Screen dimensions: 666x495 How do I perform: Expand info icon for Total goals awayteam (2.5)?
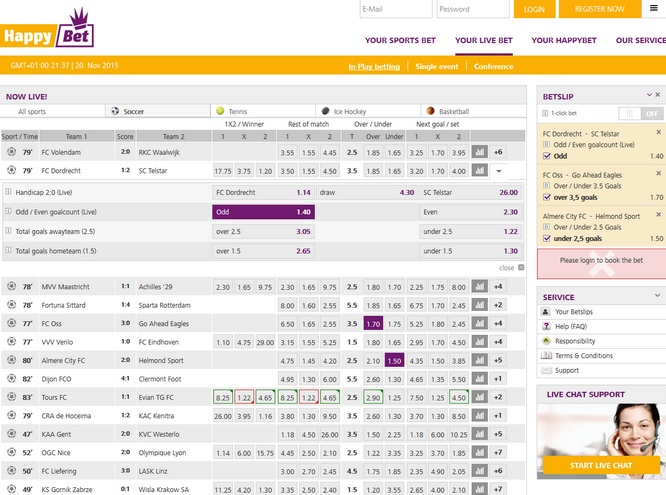8,231
